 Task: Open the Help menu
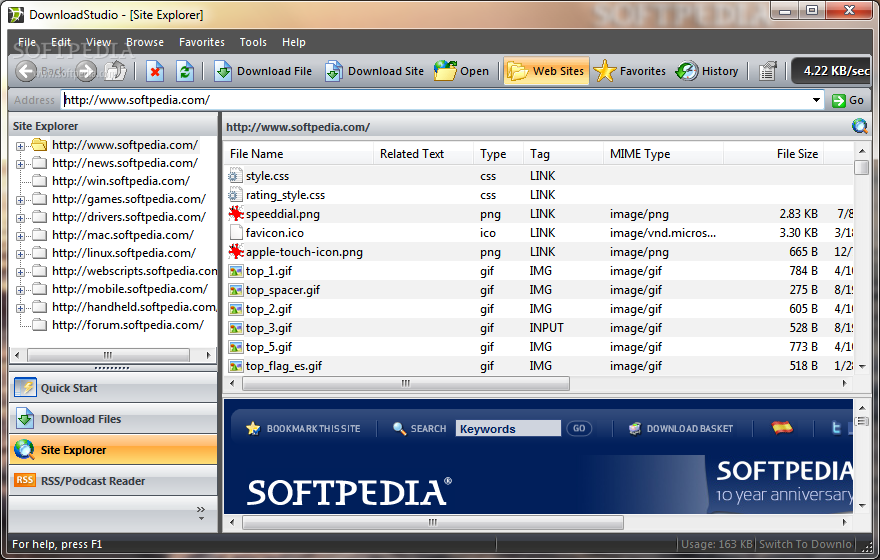(294, 42)
